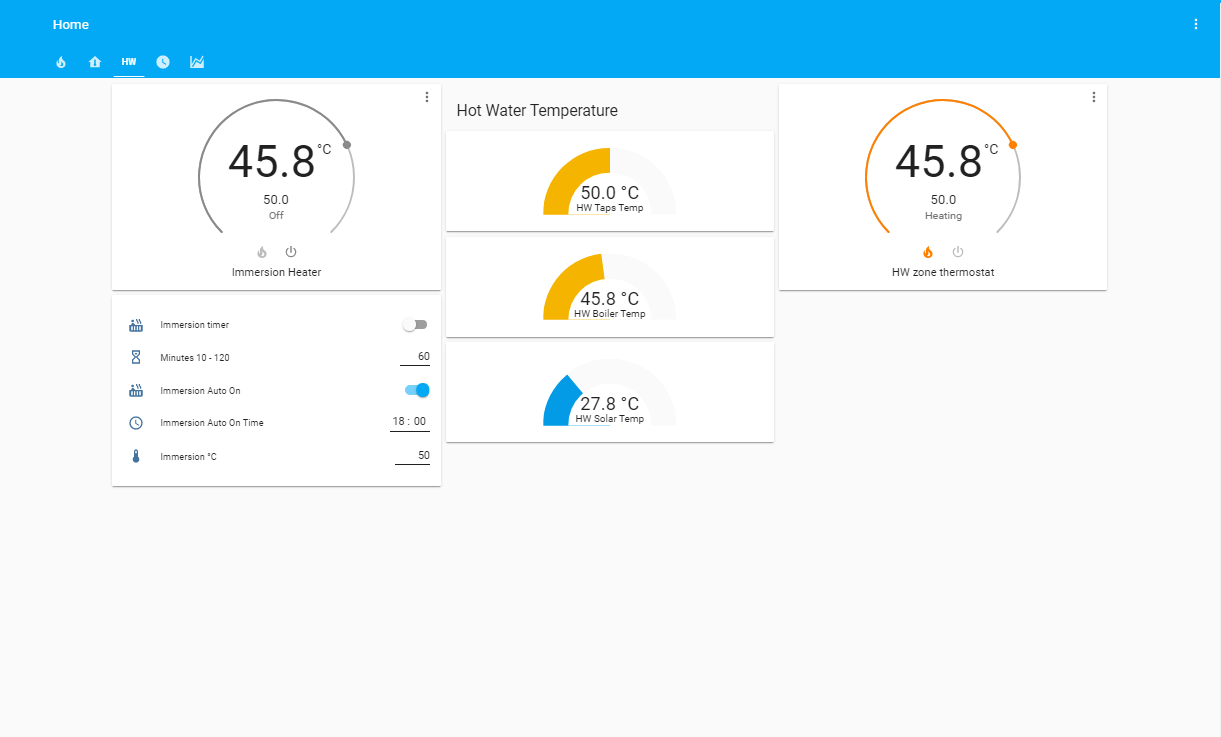Click the Immersion timer label

[x=195, y=325]
